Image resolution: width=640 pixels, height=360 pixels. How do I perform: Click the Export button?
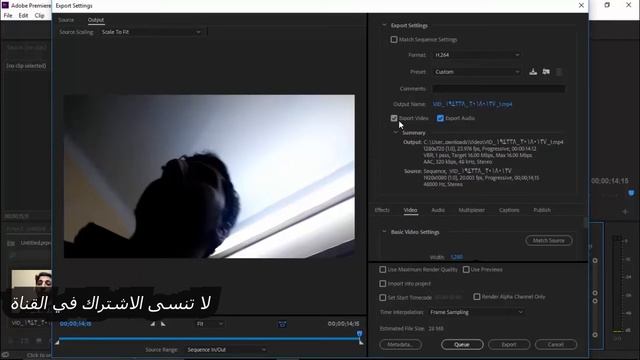coord(509,344)
